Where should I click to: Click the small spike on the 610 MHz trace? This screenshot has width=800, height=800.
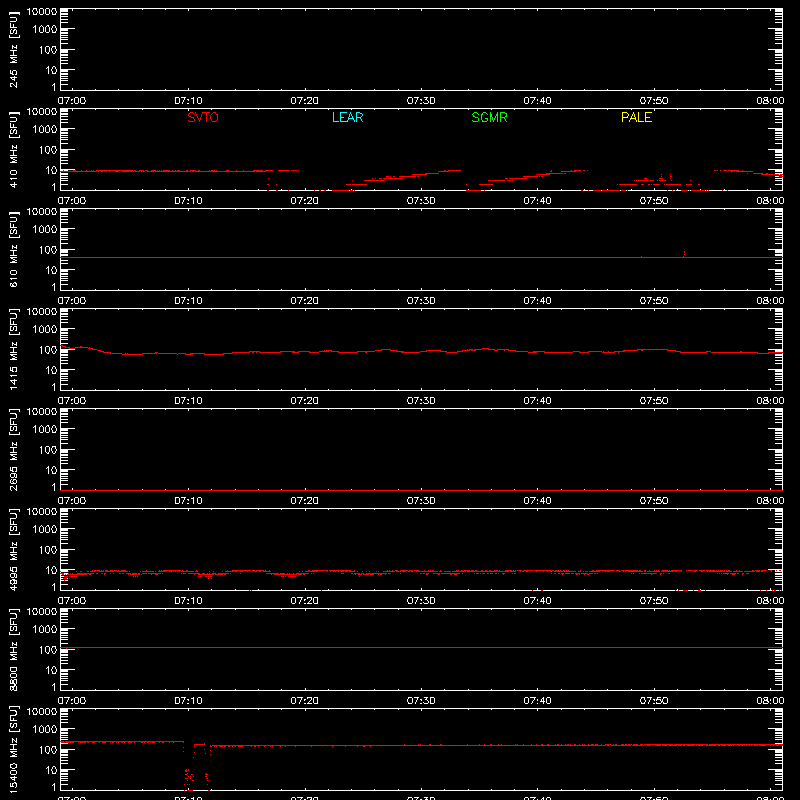tap(684, 254)
